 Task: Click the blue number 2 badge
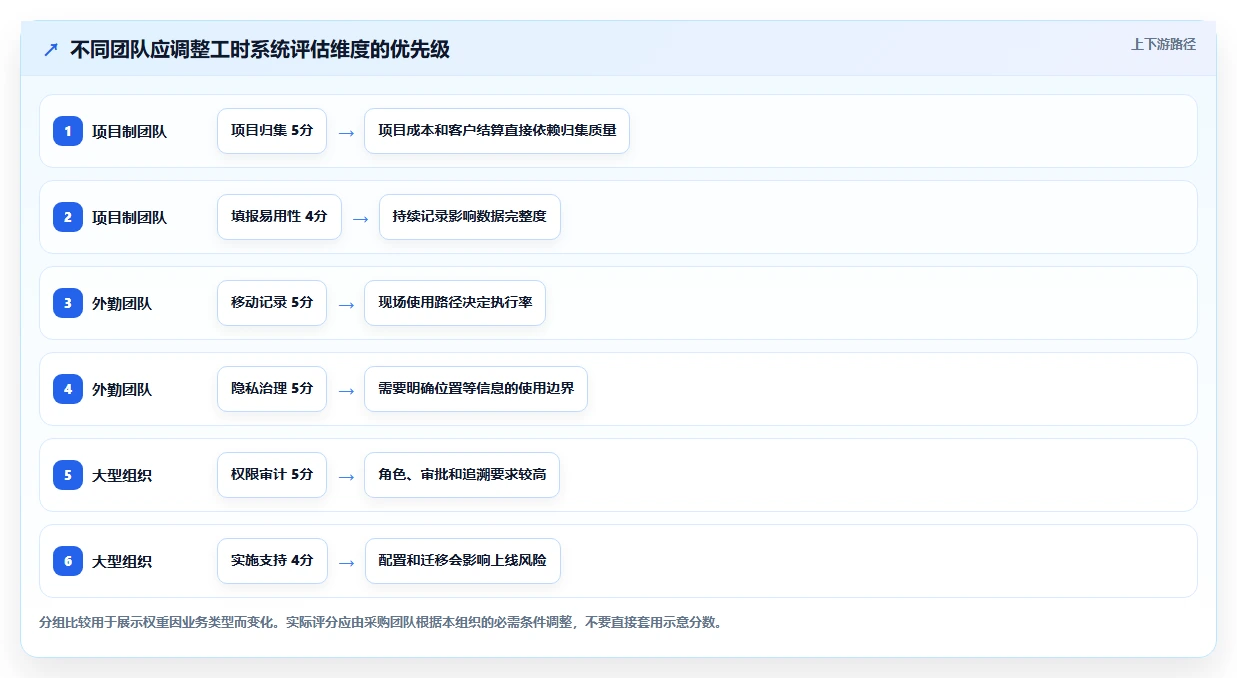(x=68, y=217)
